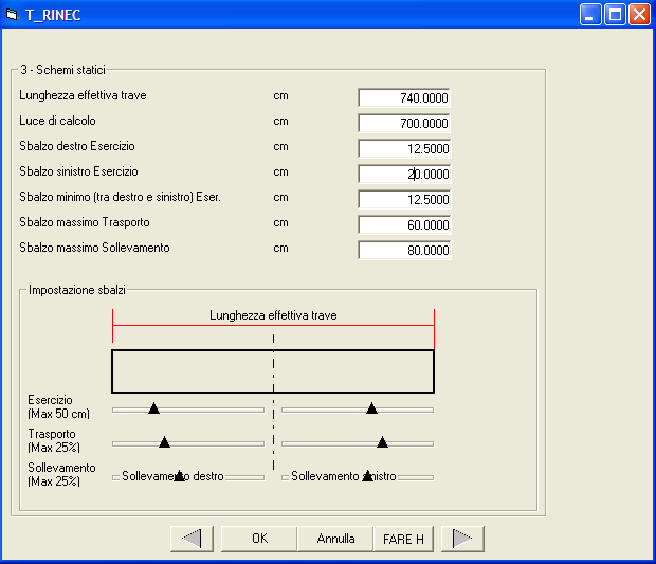This screenshot has width=656, height=564.
Task: Focus the Sbalzo destro Esercizio field
Action: [405, 148]
